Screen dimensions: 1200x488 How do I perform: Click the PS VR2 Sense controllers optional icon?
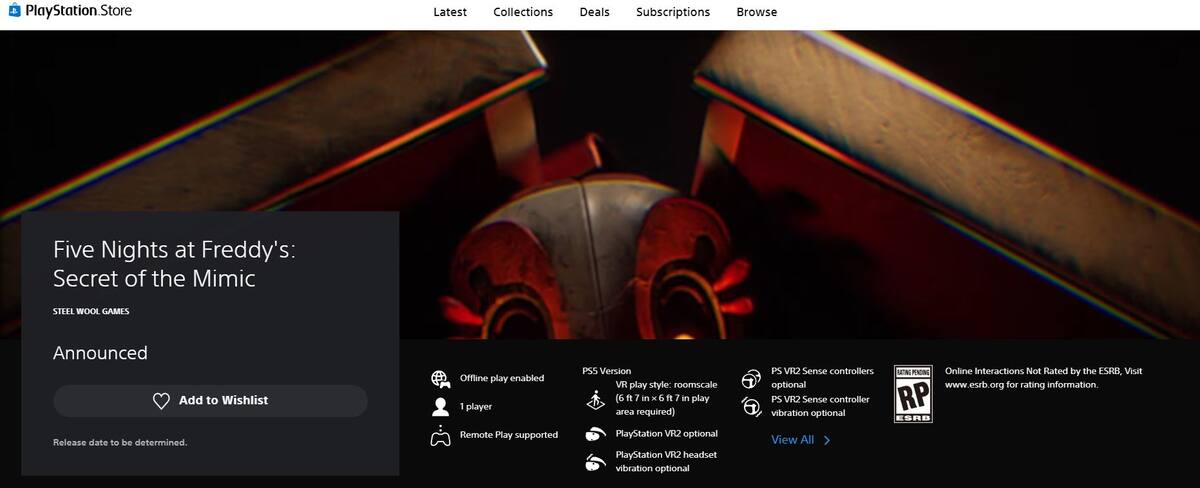tap(751, 379)
